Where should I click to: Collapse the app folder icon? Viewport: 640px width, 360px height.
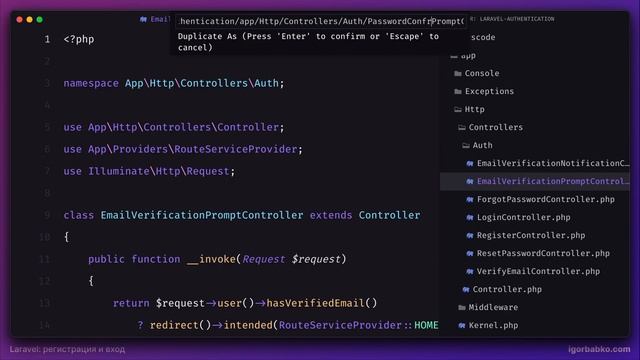point(454,56)
